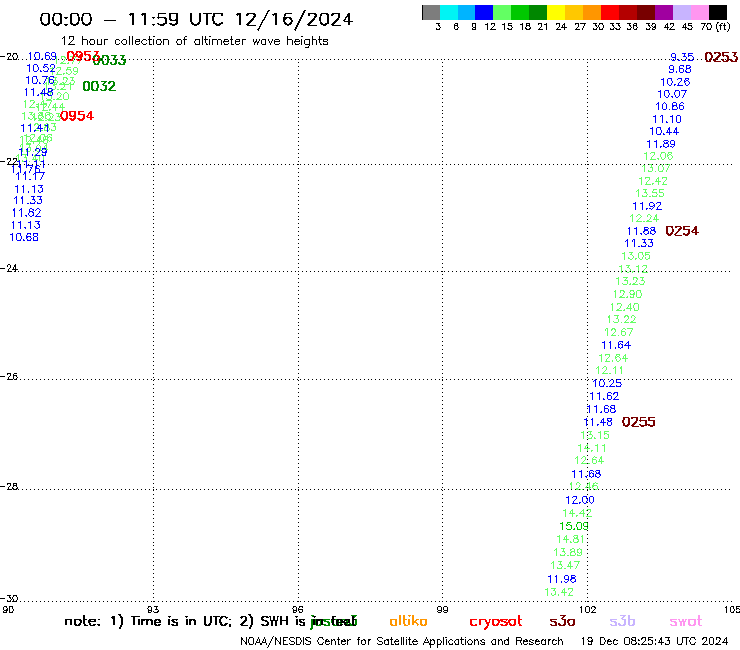Image resolution: width=740 pixels, height=650 pixels.
Task: Click the wave height value 13.89
Action: [x=568, y=552]
